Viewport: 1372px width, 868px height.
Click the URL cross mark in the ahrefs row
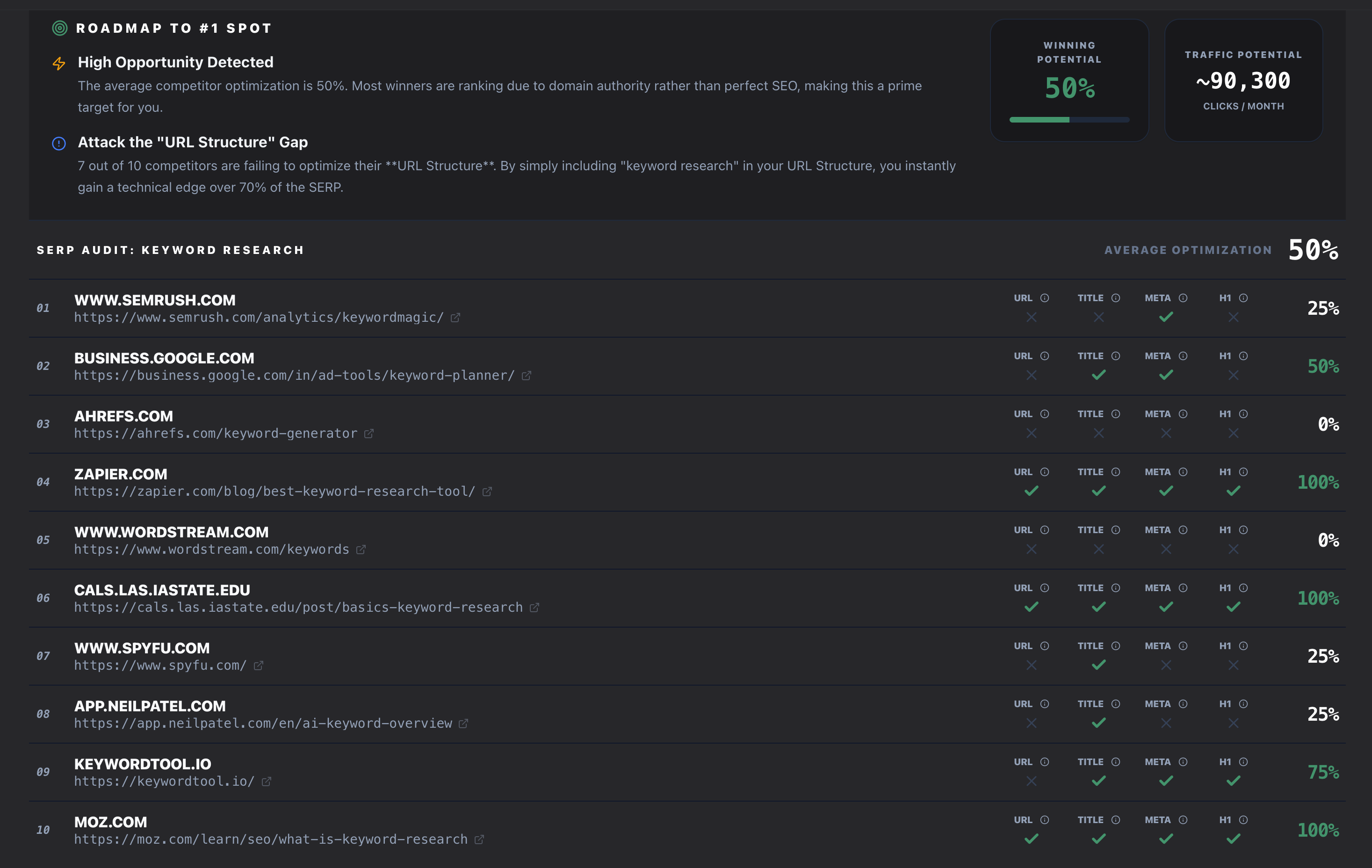pos(1031,433)
